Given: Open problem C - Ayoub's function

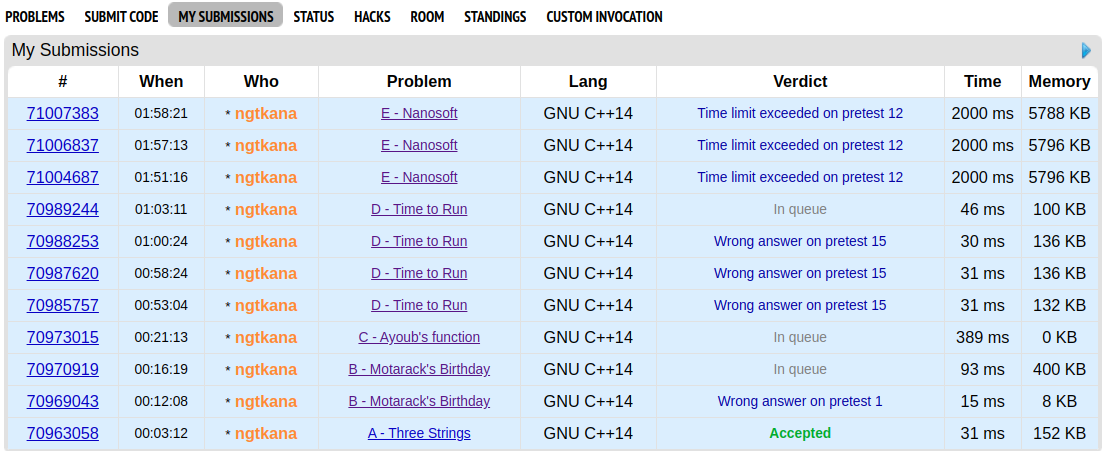Looking at the screenshot, I should point(419,337).
